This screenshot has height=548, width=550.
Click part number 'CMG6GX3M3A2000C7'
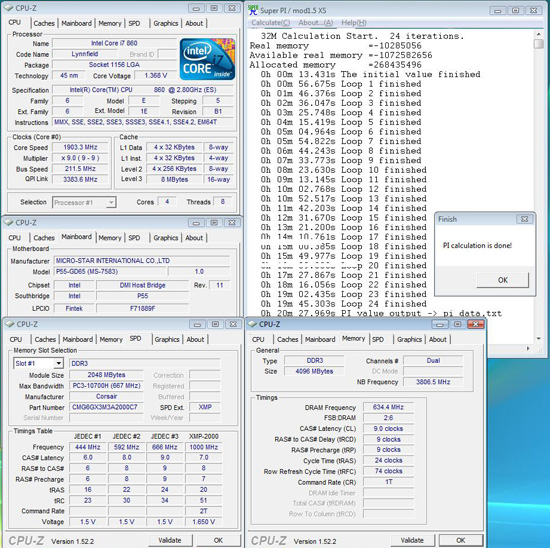[x=106, y=407]
